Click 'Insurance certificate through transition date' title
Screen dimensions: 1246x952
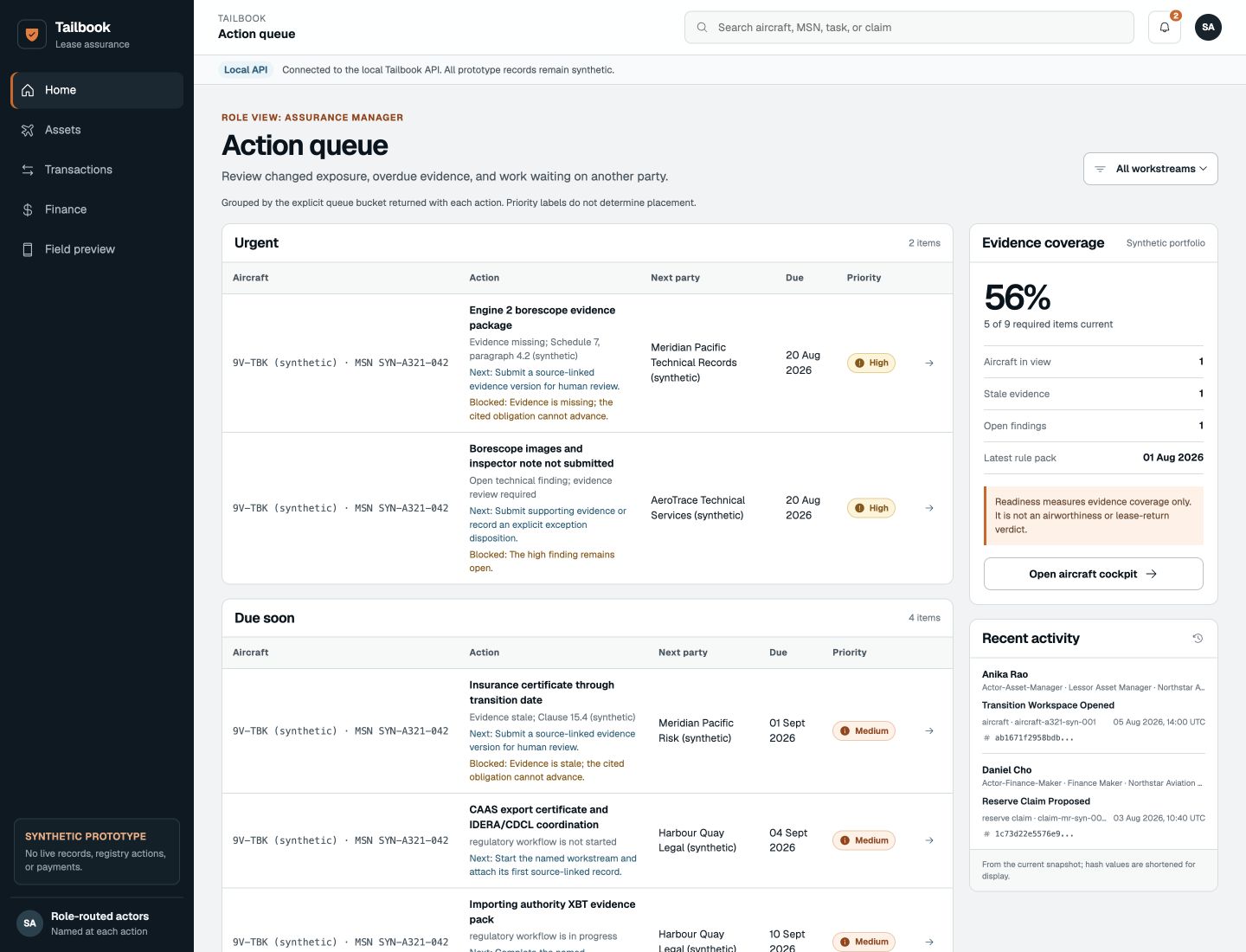[542, 692]
